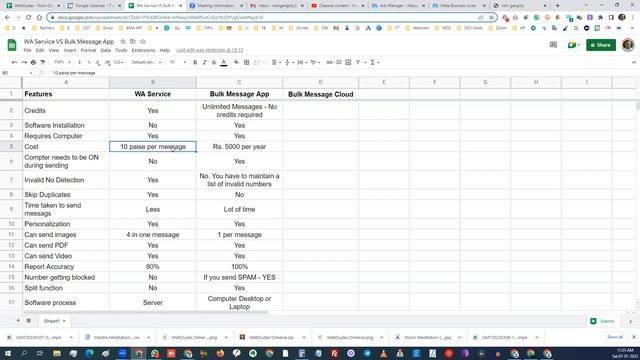The image size is (640, 360).
Task: Select cell '10 paise per message'
Action: (x=153, y=147)
